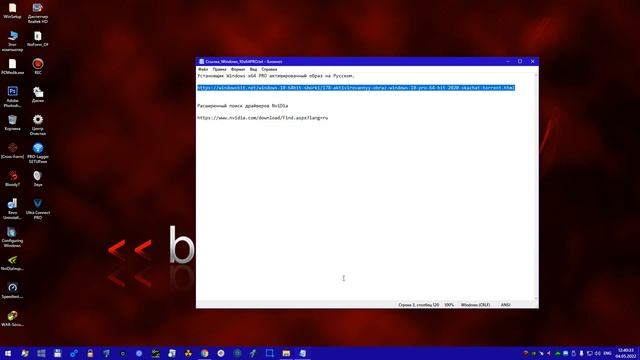Open the Правка menu in Notepad
The image size is (640, 360).
219,69
